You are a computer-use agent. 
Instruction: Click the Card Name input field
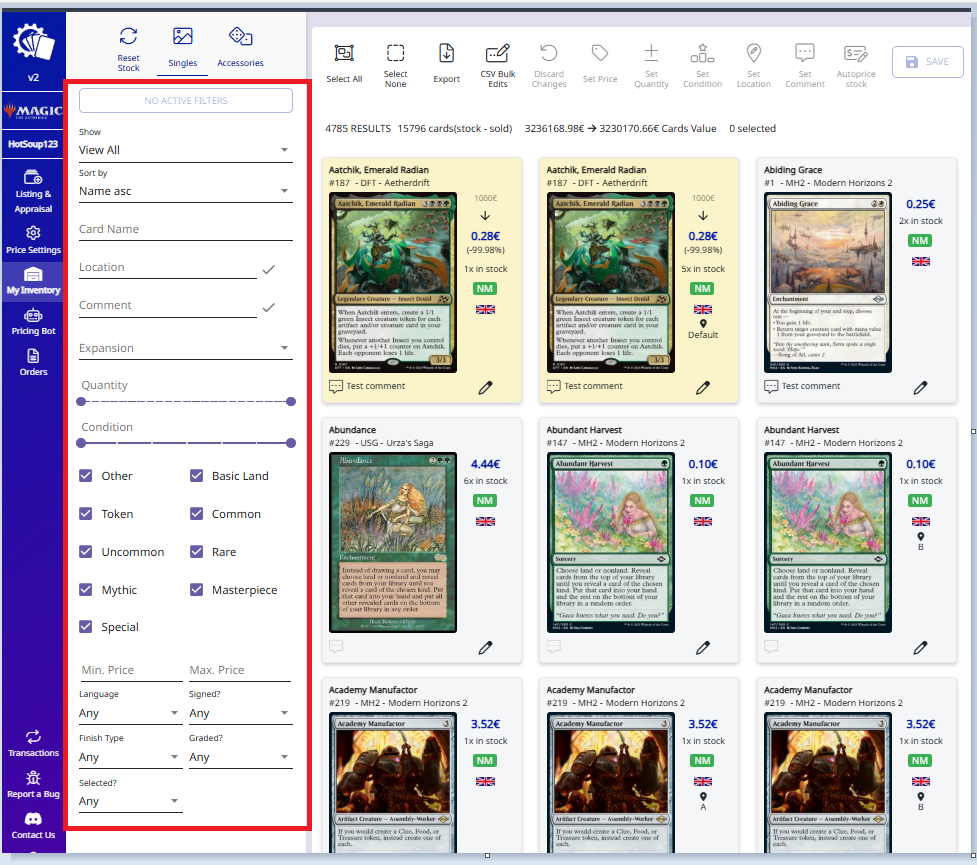tap(186, 229)
